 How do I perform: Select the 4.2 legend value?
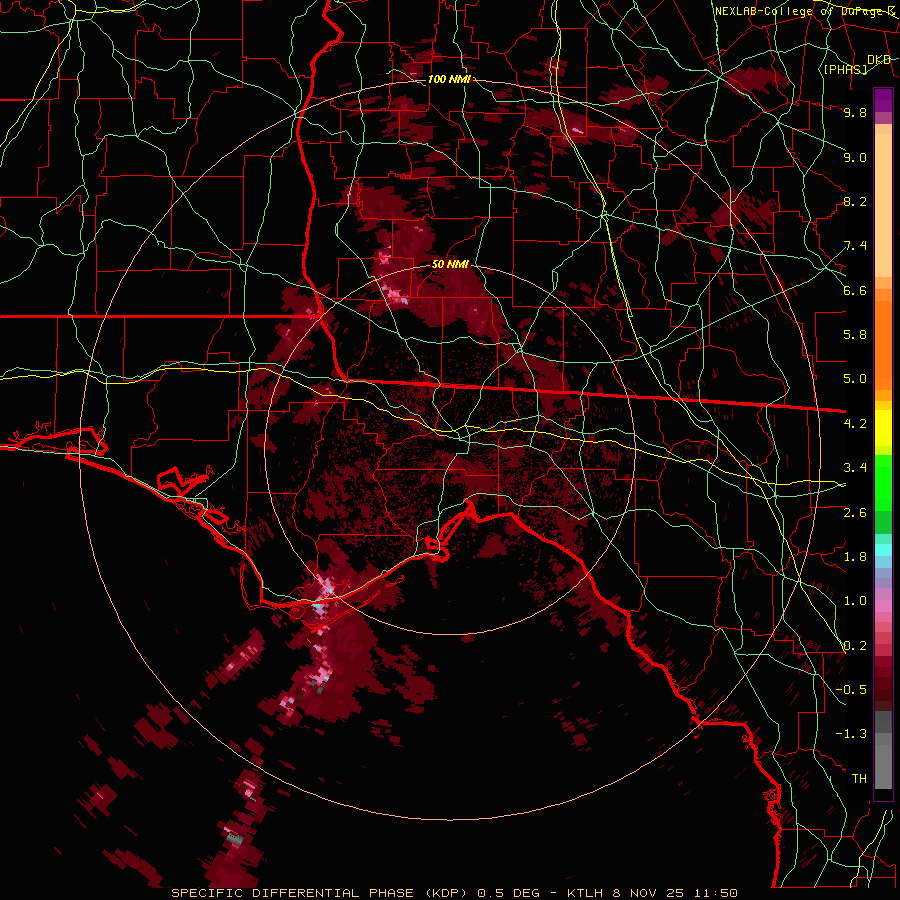point(855,424)
